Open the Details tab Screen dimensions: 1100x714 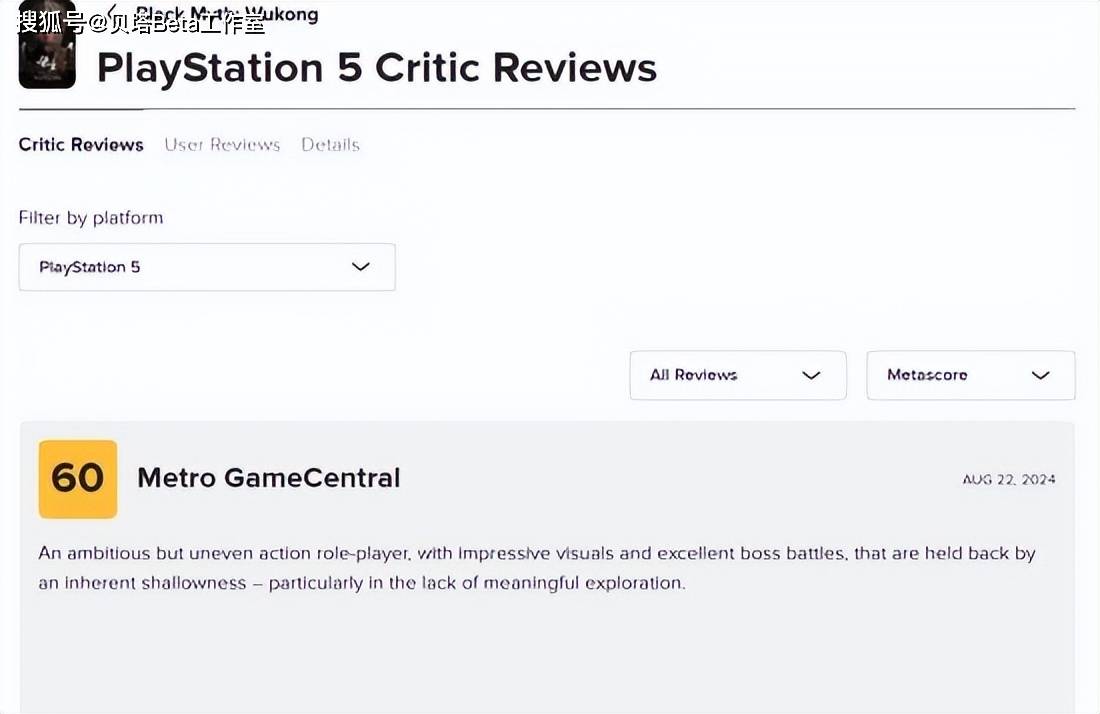330,145
